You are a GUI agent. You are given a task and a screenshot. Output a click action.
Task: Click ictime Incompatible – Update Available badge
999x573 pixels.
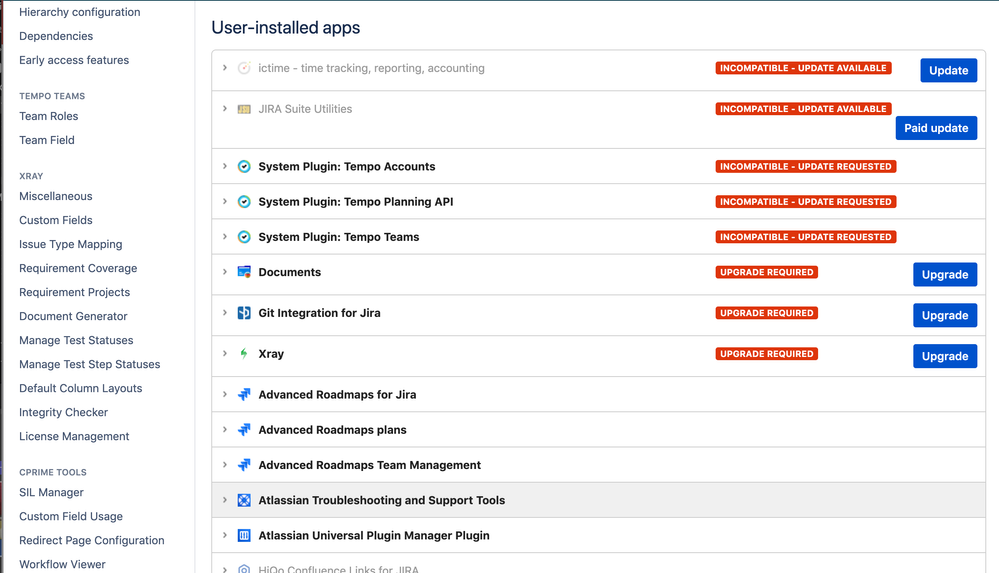coord(803,68)
